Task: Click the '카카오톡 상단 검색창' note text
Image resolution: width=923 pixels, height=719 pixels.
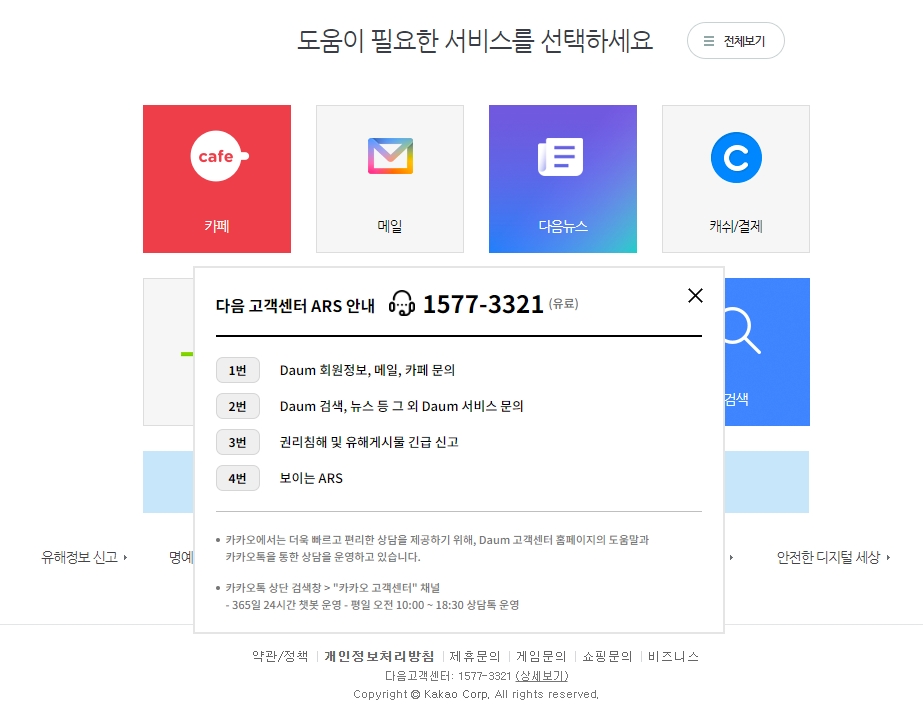Action: (x=333, y=588)
